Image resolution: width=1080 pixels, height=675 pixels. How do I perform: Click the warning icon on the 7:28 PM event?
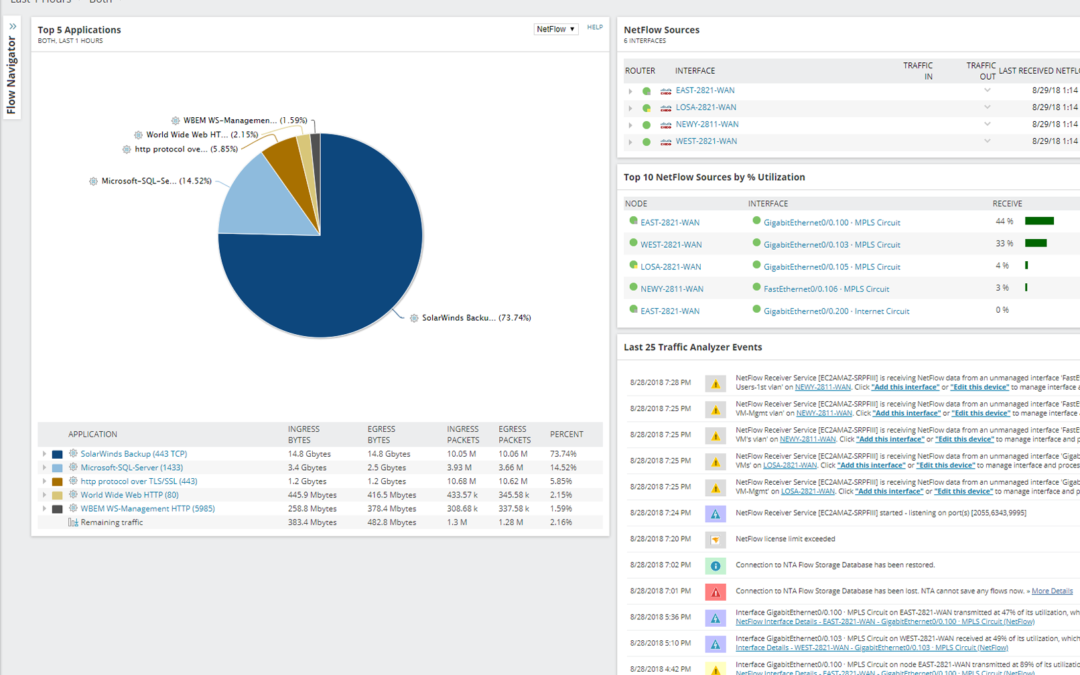pos(716,383)
